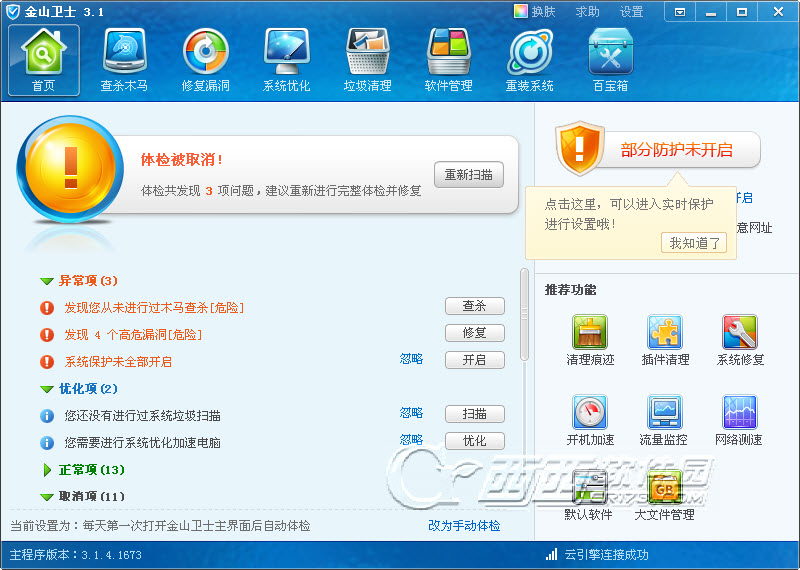Open the 流量监控 tool
The height and width of the screenshot is (570, 800).
(x=664, y=420)
